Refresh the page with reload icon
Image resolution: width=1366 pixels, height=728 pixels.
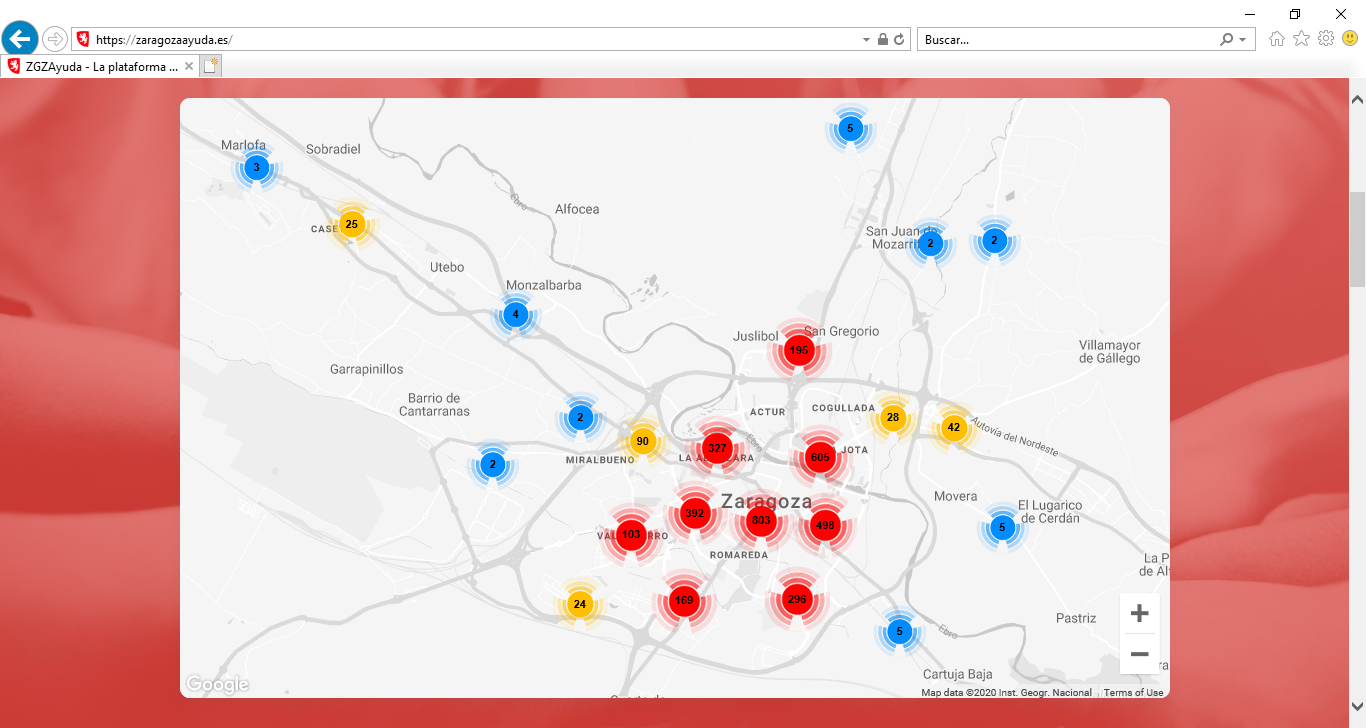(899, 40)
